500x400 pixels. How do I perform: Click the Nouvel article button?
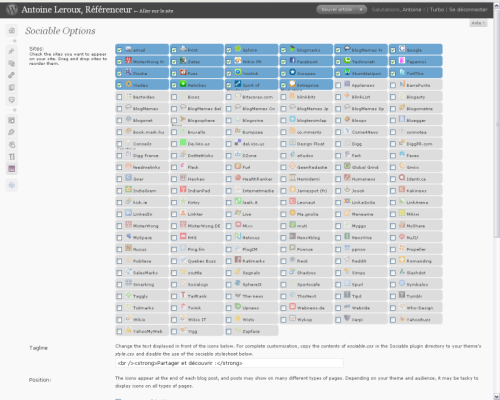[336, 10]
